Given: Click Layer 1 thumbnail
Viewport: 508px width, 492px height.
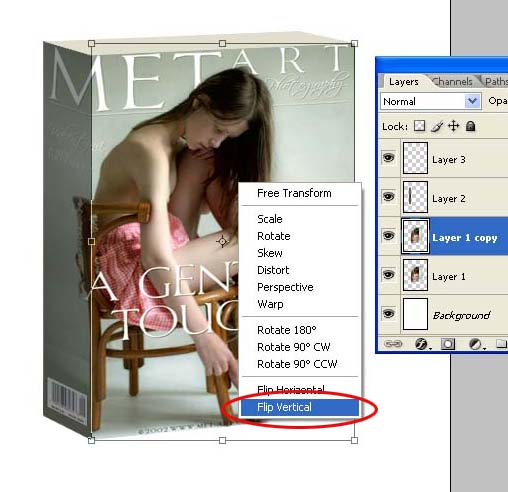Looking at the screenshot, I should [x=415, y=275].
